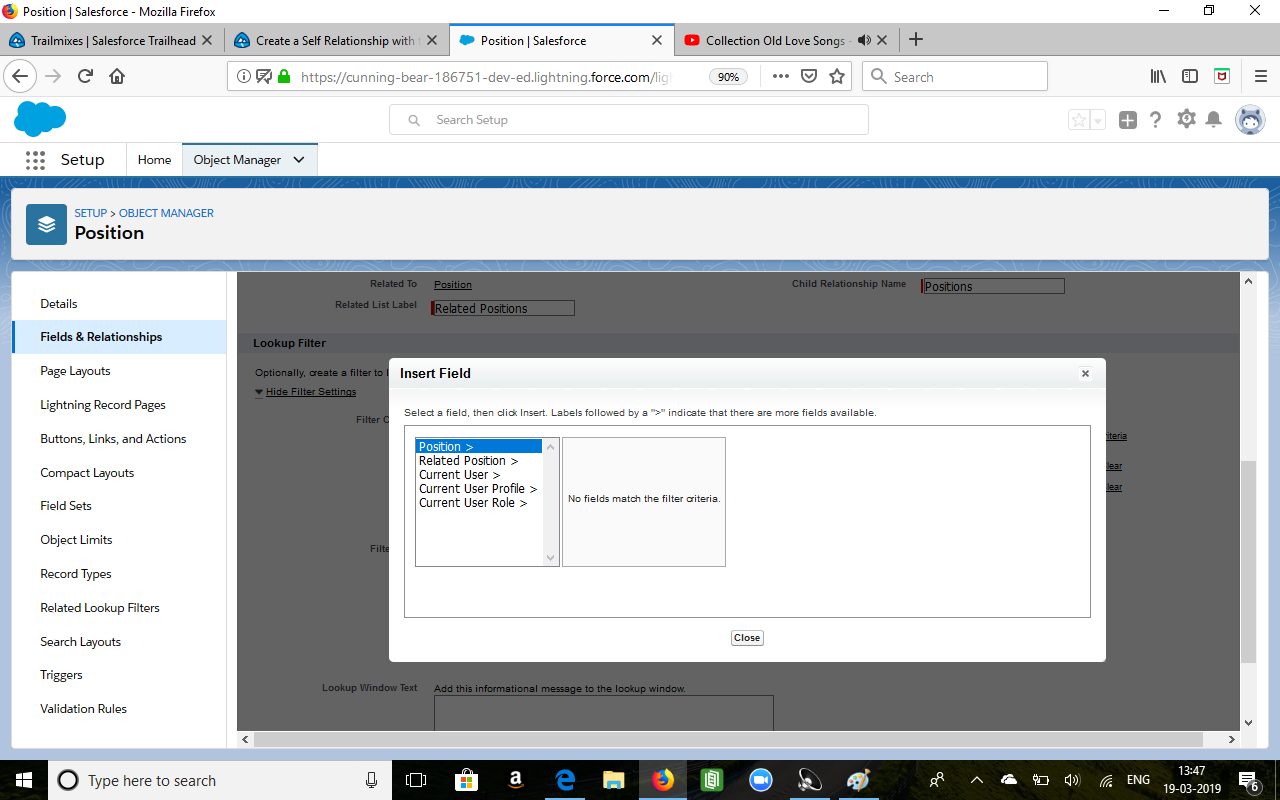This screenshot has width=1280, height=800.
Task: Open the Salesforce App Launcher grid
Action: (36, 160)
